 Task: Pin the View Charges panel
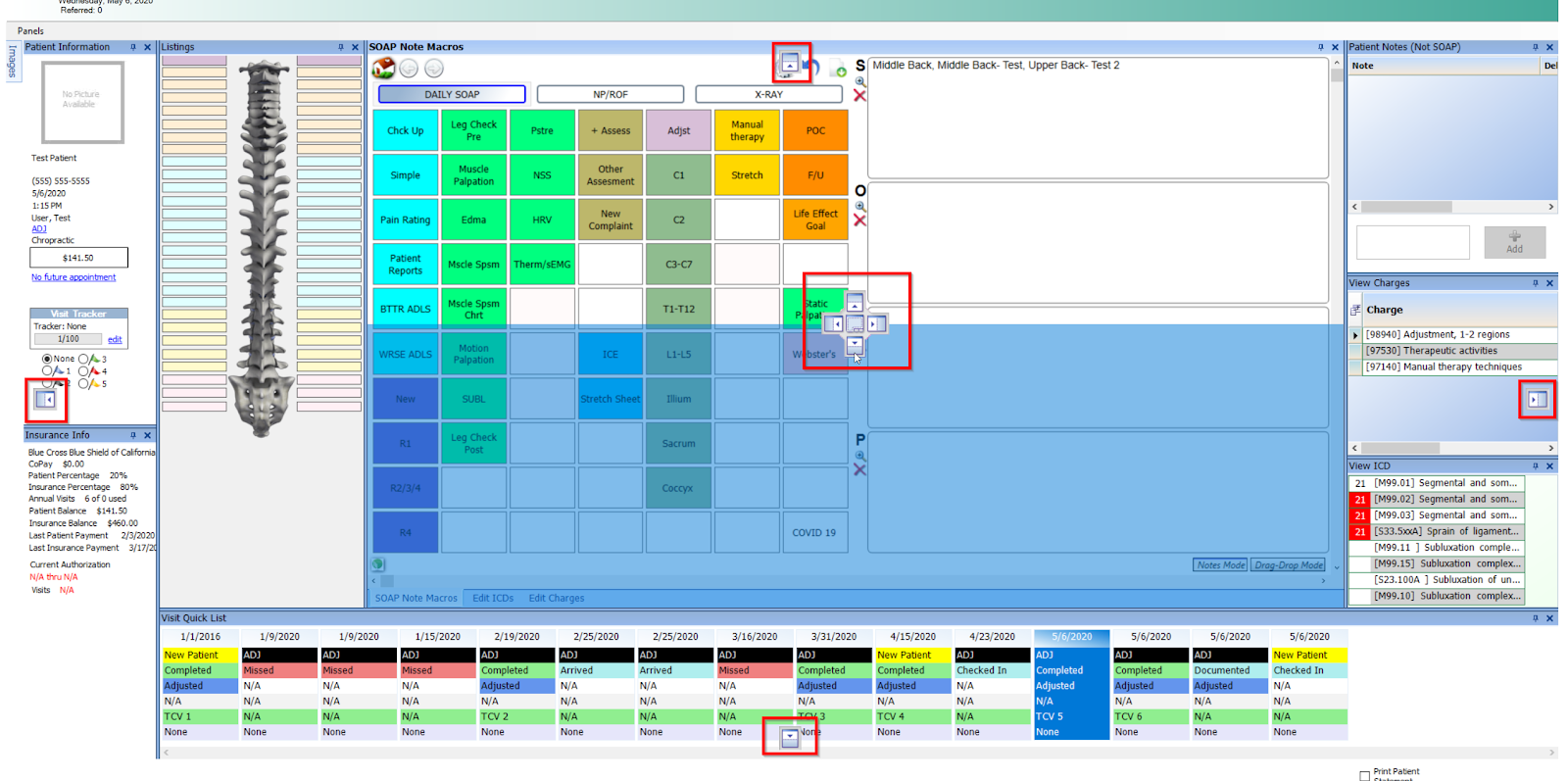click(x=1535, y=283)
